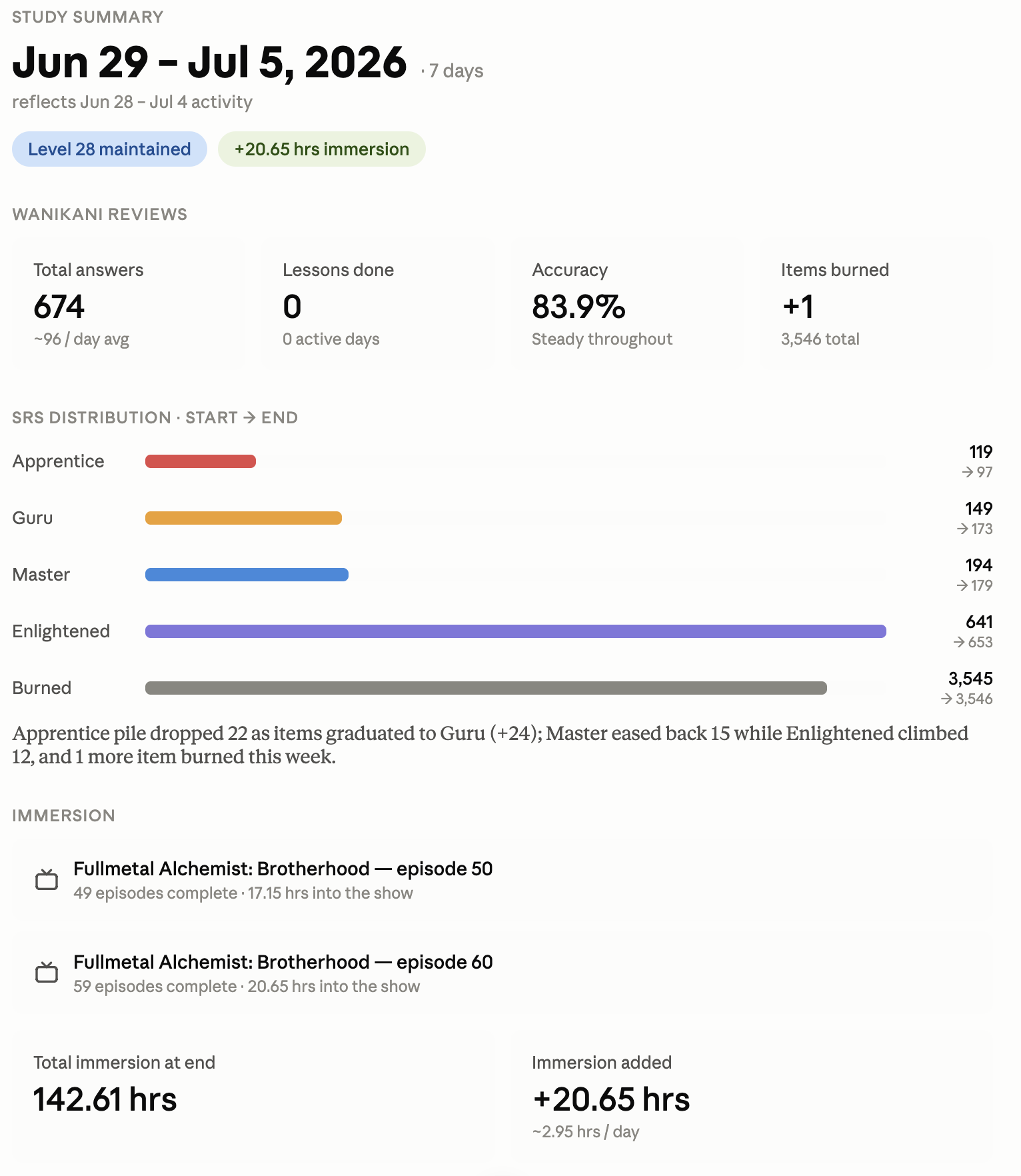
Task: Click the TV icon beside episode 50
Action: point(47,880)
